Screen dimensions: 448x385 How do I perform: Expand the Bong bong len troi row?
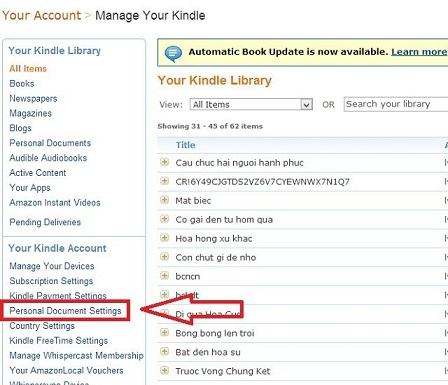(164, 332)
